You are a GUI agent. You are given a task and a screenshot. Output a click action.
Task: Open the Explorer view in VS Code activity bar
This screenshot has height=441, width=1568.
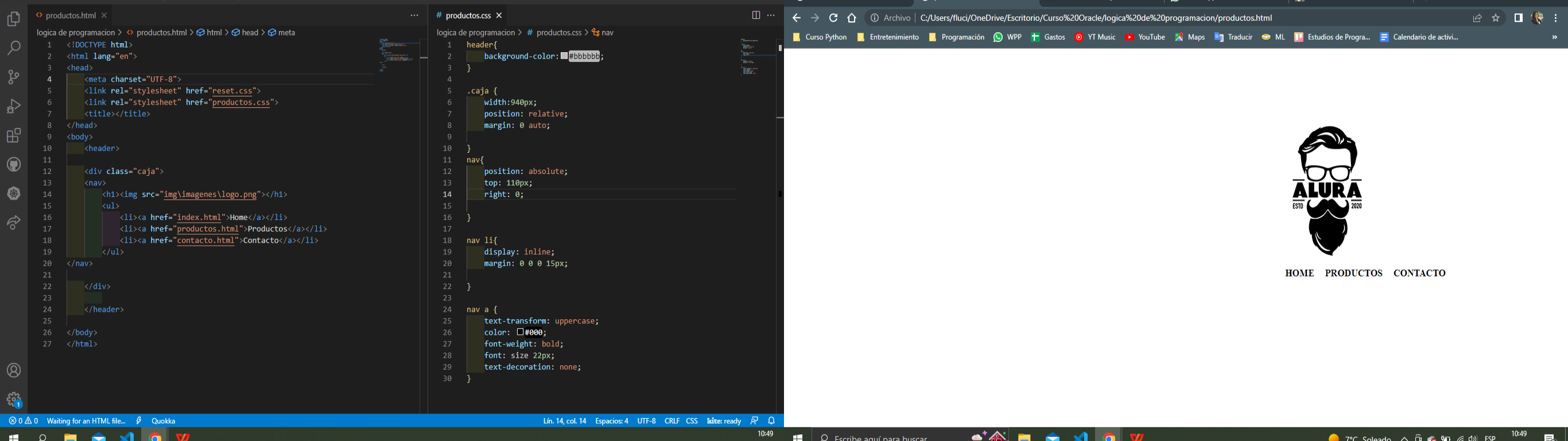pos(13,20)
